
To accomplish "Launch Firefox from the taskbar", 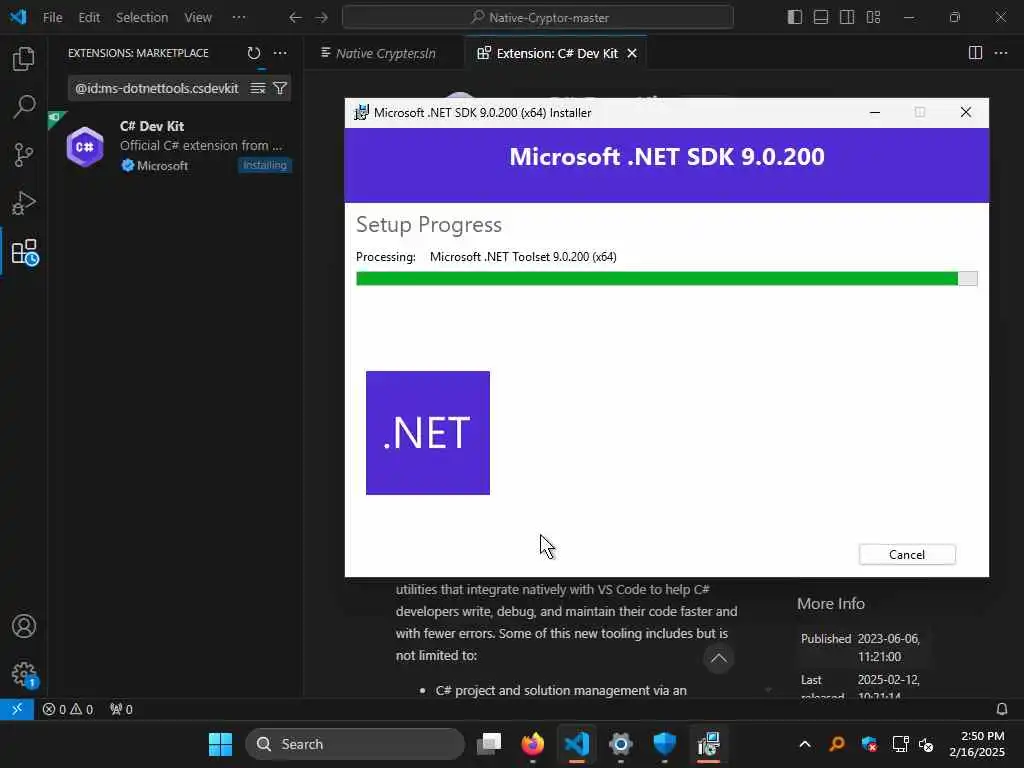I will point(533,744).
